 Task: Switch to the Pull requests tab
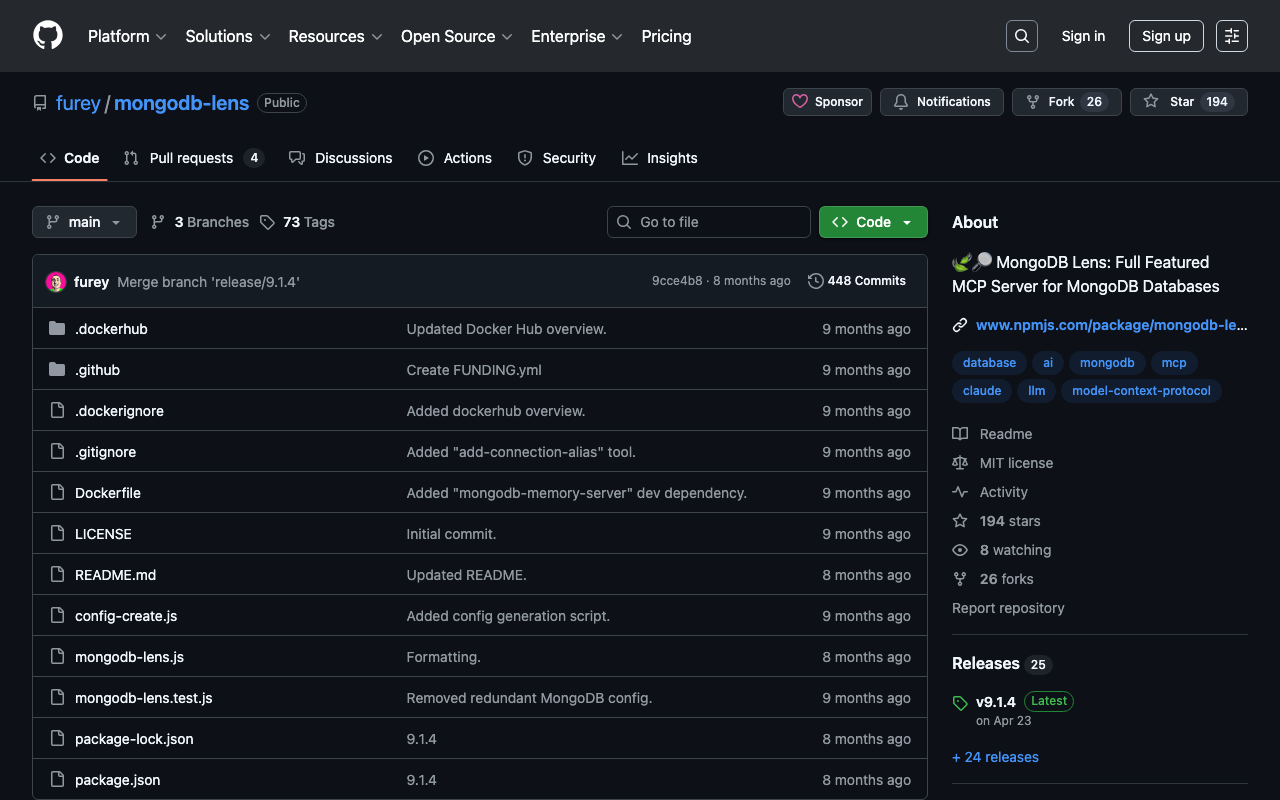(x=191, y=158)
